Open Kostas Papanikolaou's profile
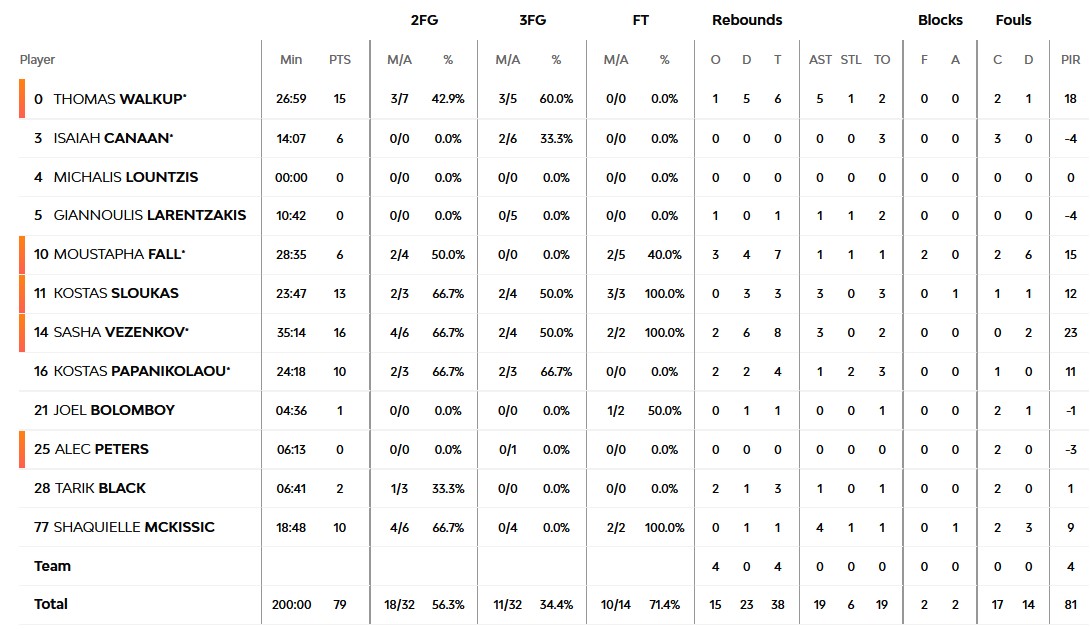 coord(141,371)
